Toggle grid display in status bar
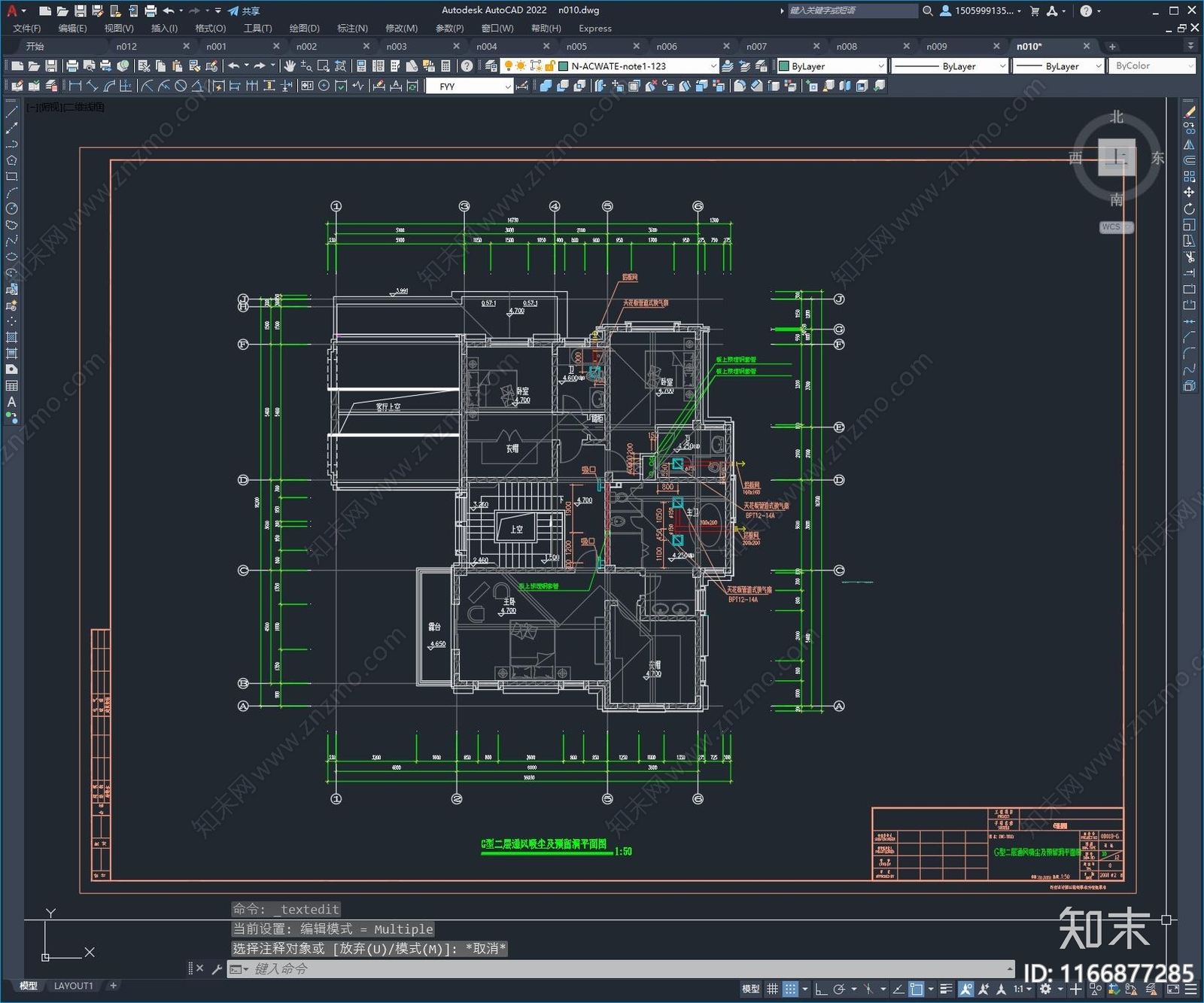 pos(772,989)
